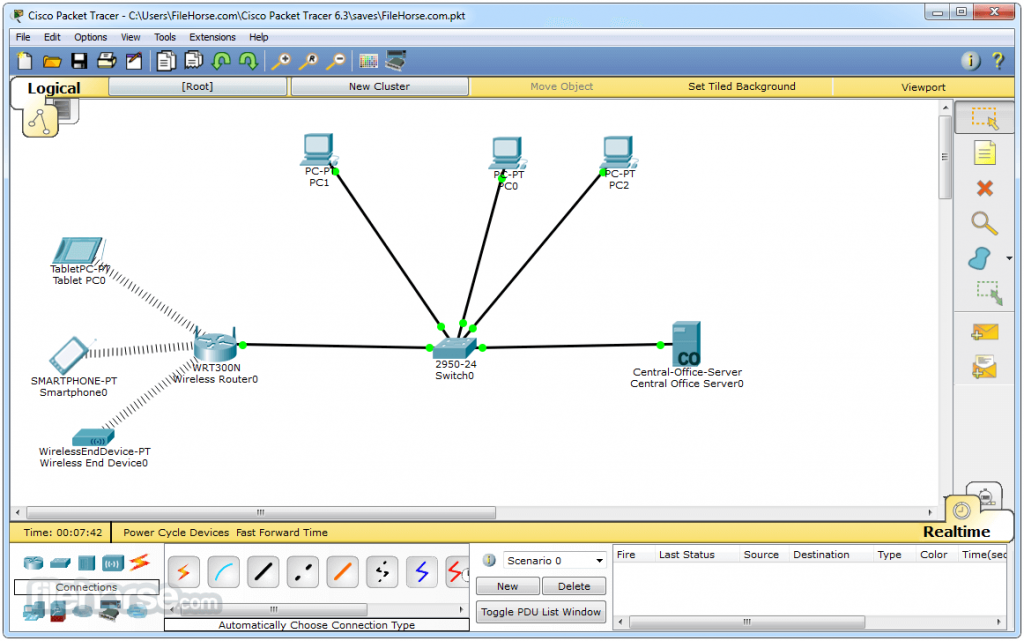1024x641 pixels.
Task: Expand the shape tool dropdown arrow
Action: point(1009,258)
